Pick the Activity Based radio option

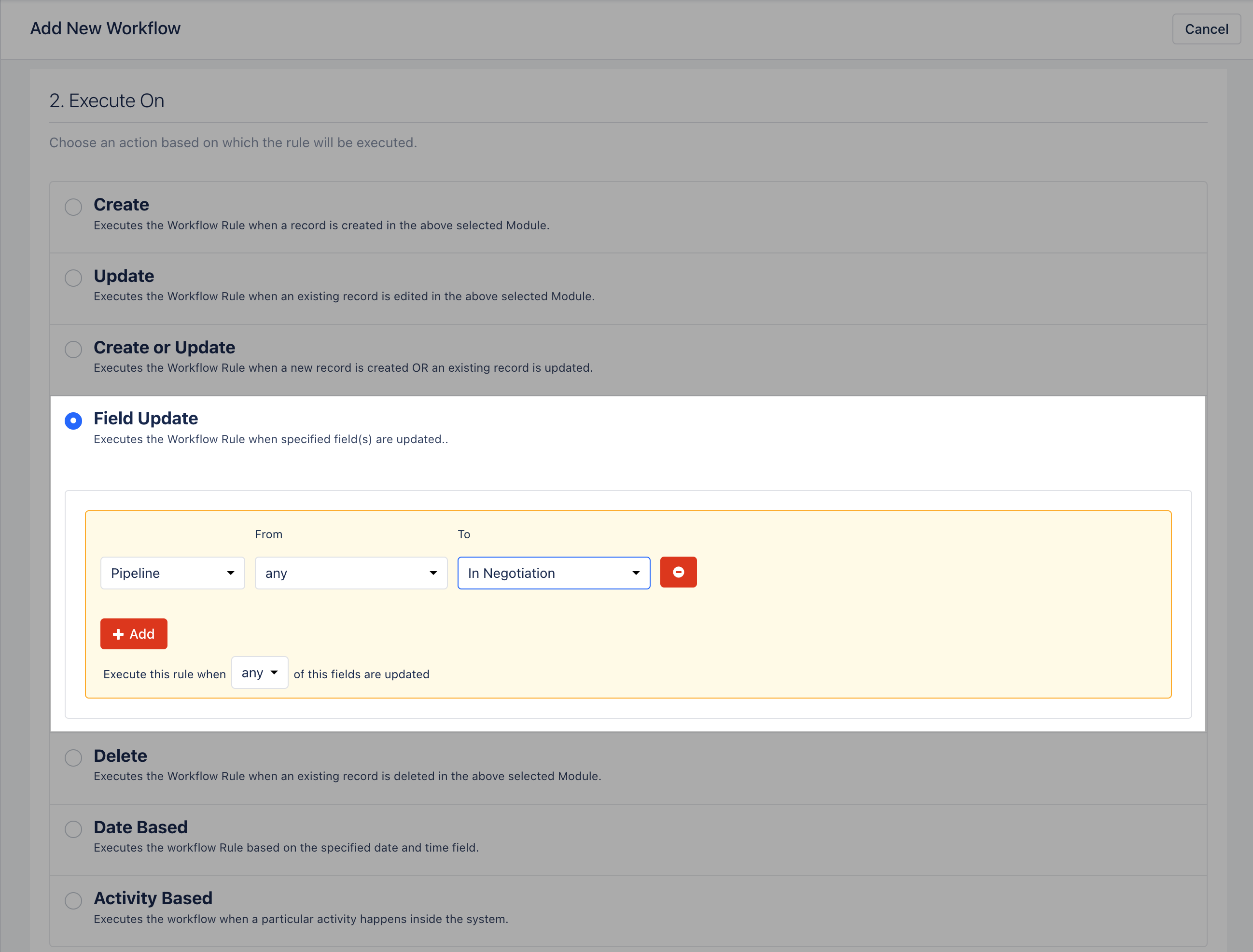[73, 900]
